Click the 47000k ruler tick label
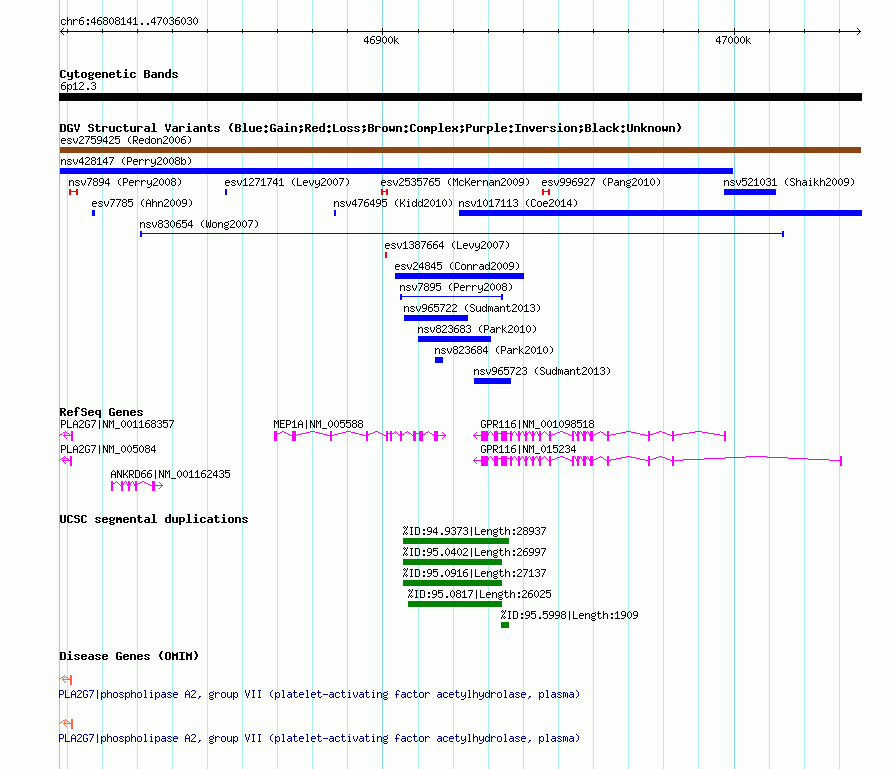The image size is (890, 769). pos(733,40)
